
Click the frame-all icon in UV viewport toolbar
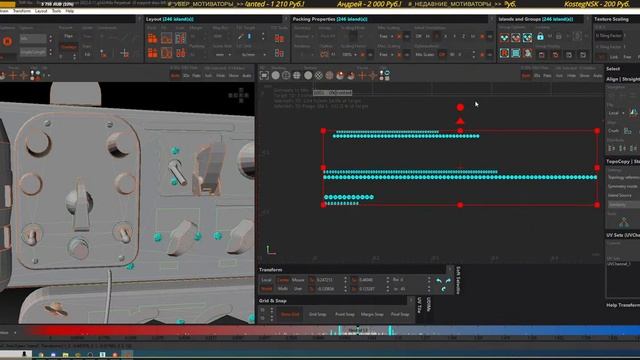[264, 75]
